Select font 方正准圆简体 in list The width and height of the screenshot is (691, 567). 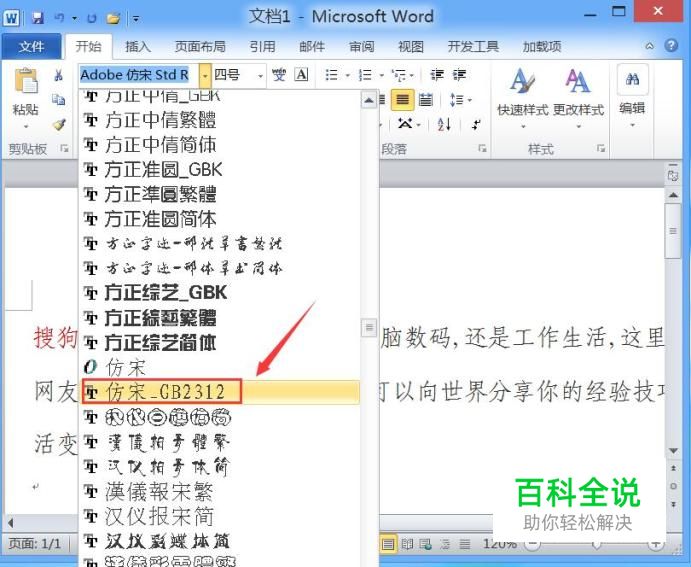(219, 219)
